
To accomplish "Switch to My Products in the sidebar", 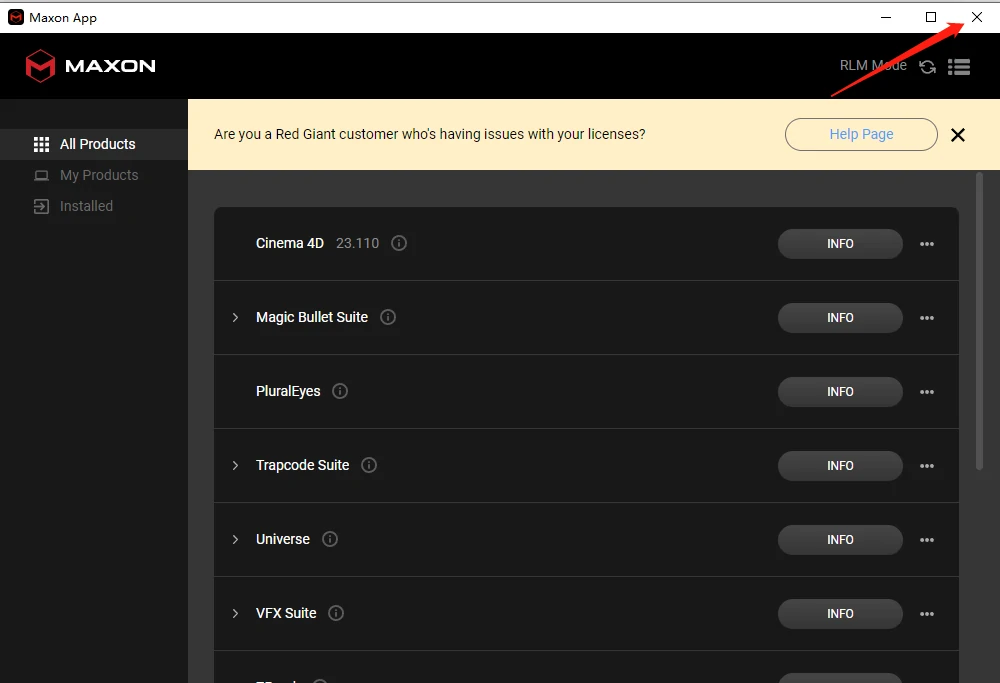I will point(94,175).
